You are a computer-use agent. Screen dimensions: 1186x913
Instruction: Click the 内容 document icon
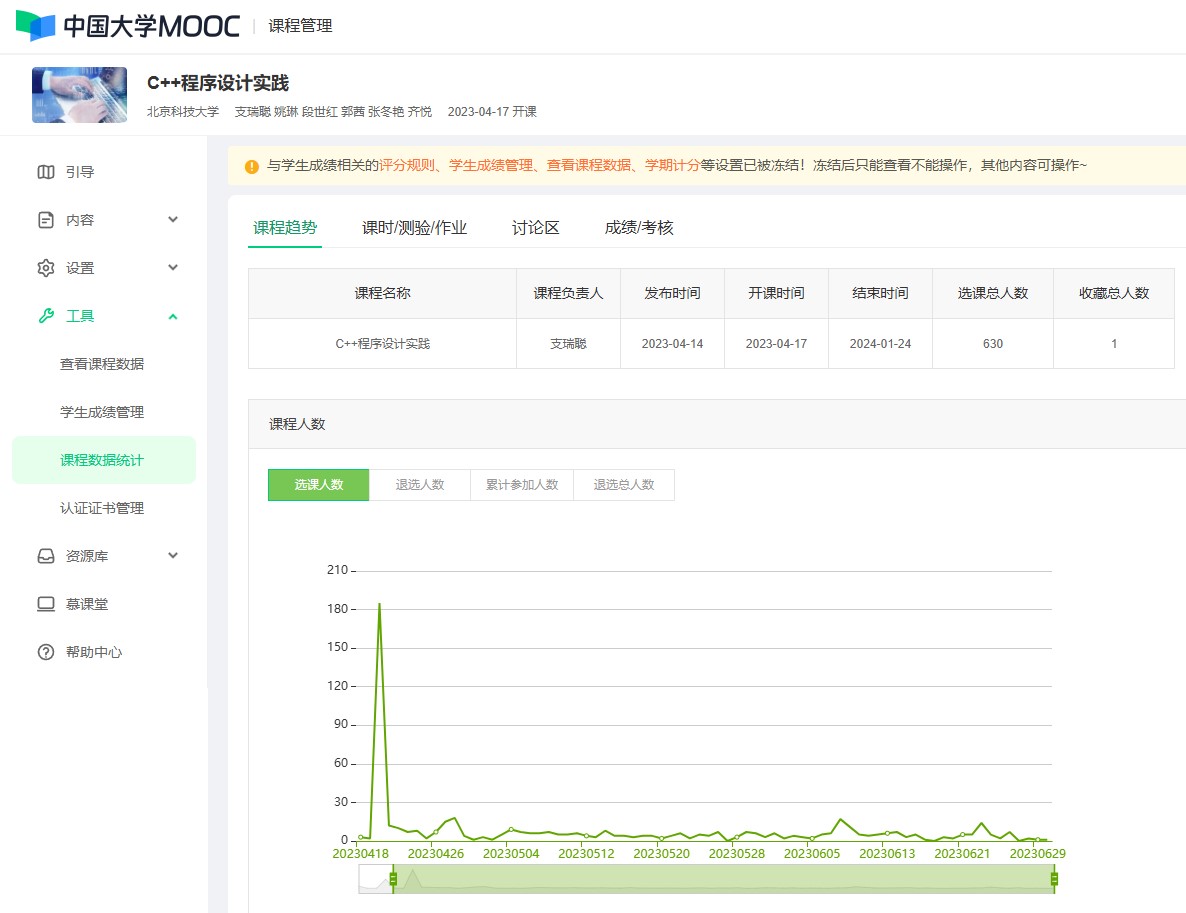click(x=46, y=220)
